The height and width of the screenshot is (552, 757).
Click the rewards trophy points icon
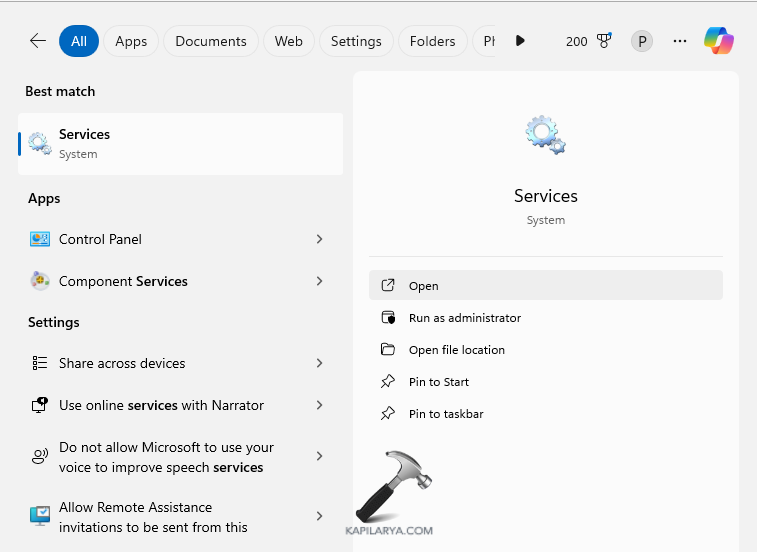coord(603,41)
